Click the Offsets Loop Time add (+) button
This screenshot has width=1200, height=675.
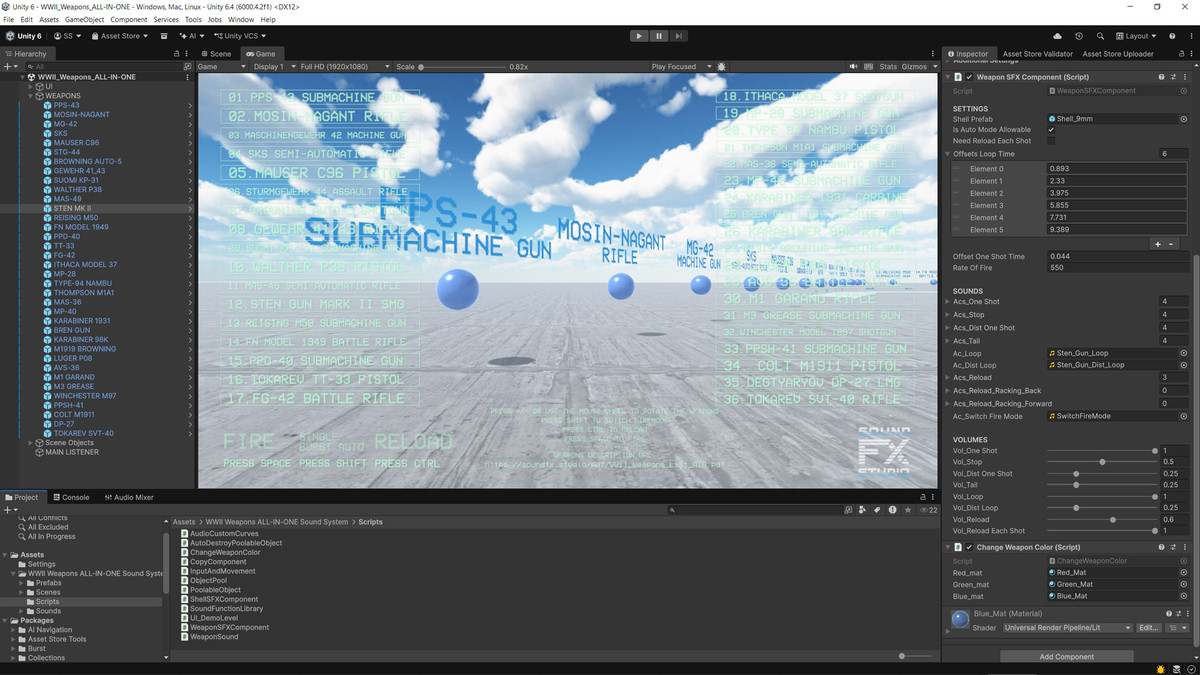tap(1158, 244)
